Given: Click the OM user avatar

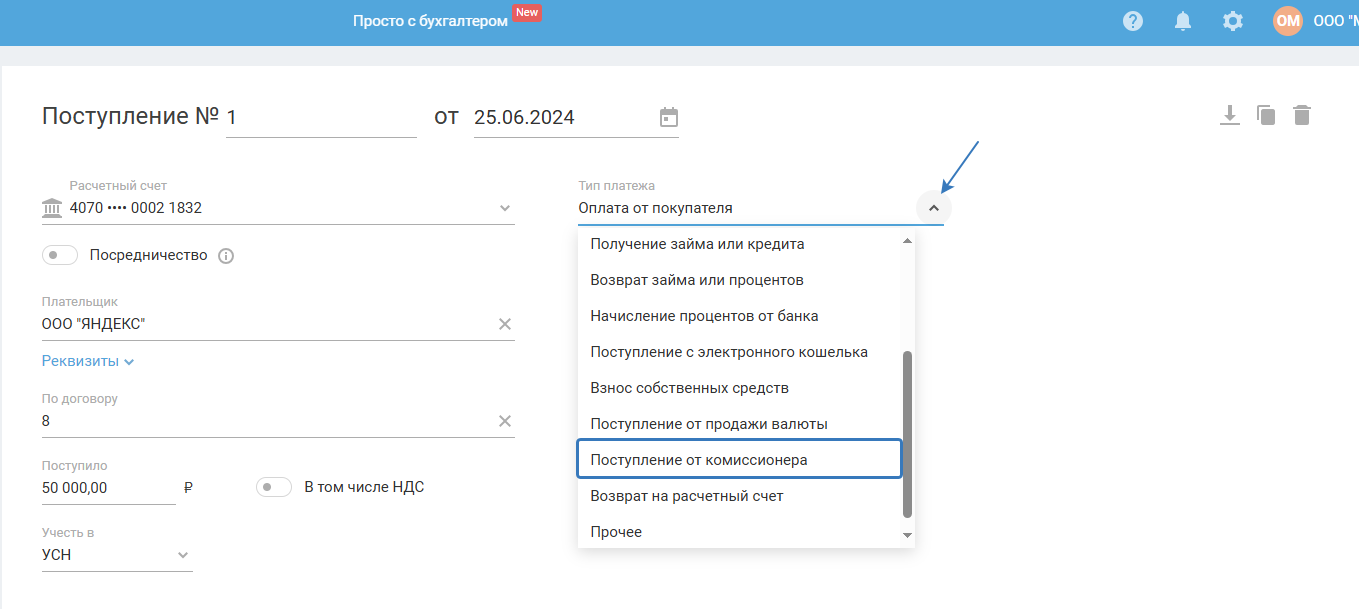Looking at the screenshot, I should pyautogui.click(x=1288, y=21).
